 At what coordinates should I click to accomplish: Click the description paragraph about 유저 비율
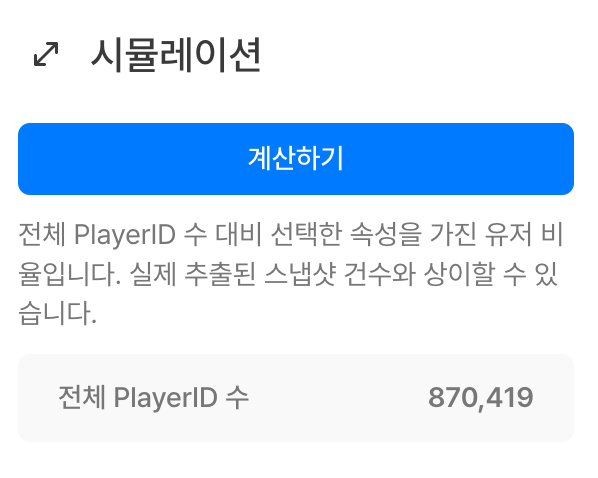tap(291, 274)
